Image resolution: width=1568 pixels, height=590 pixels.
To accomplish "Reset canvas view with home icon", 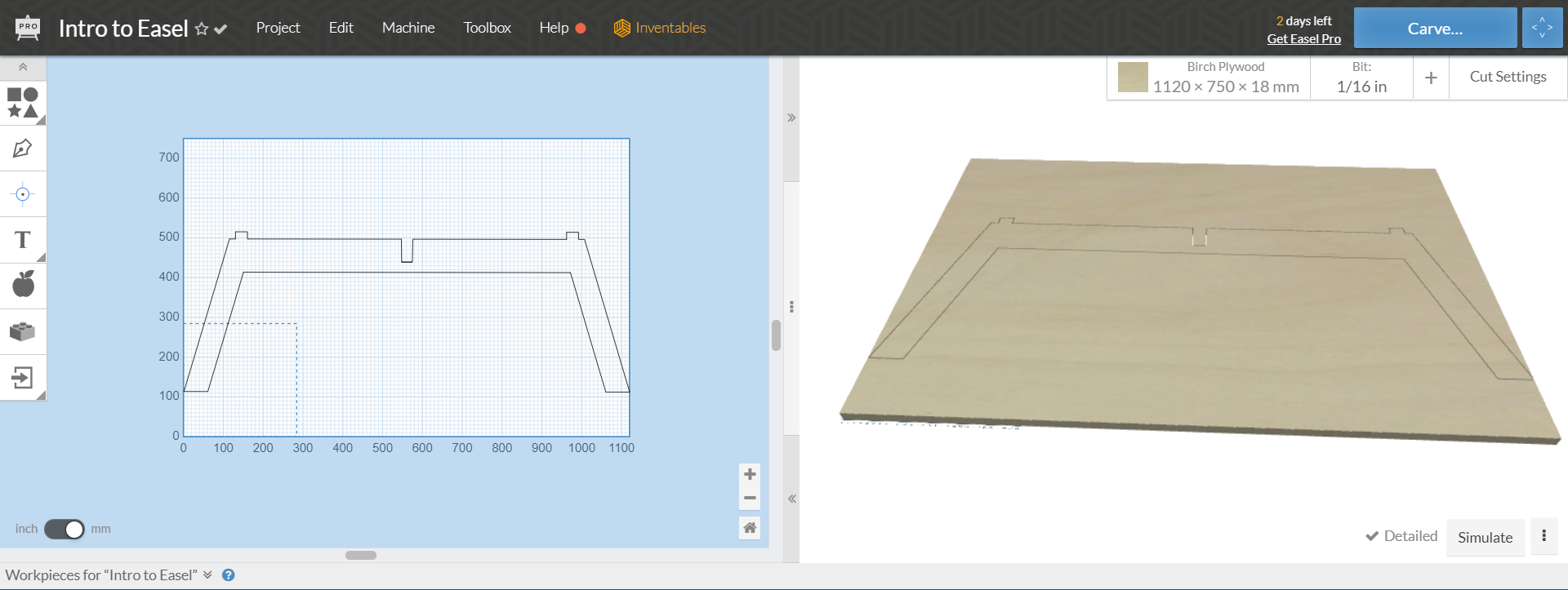I will pos(750,528).
